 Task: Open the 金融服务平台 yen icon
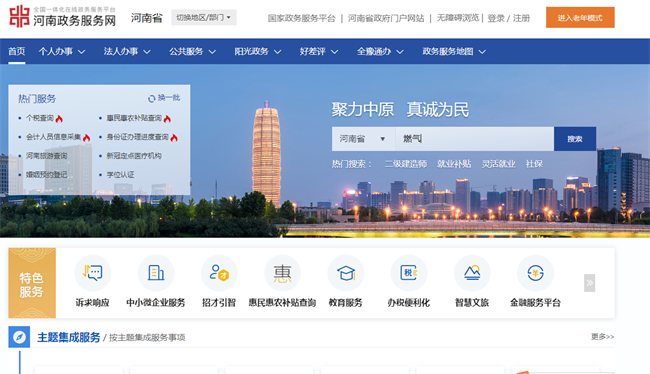click(535, 273)
